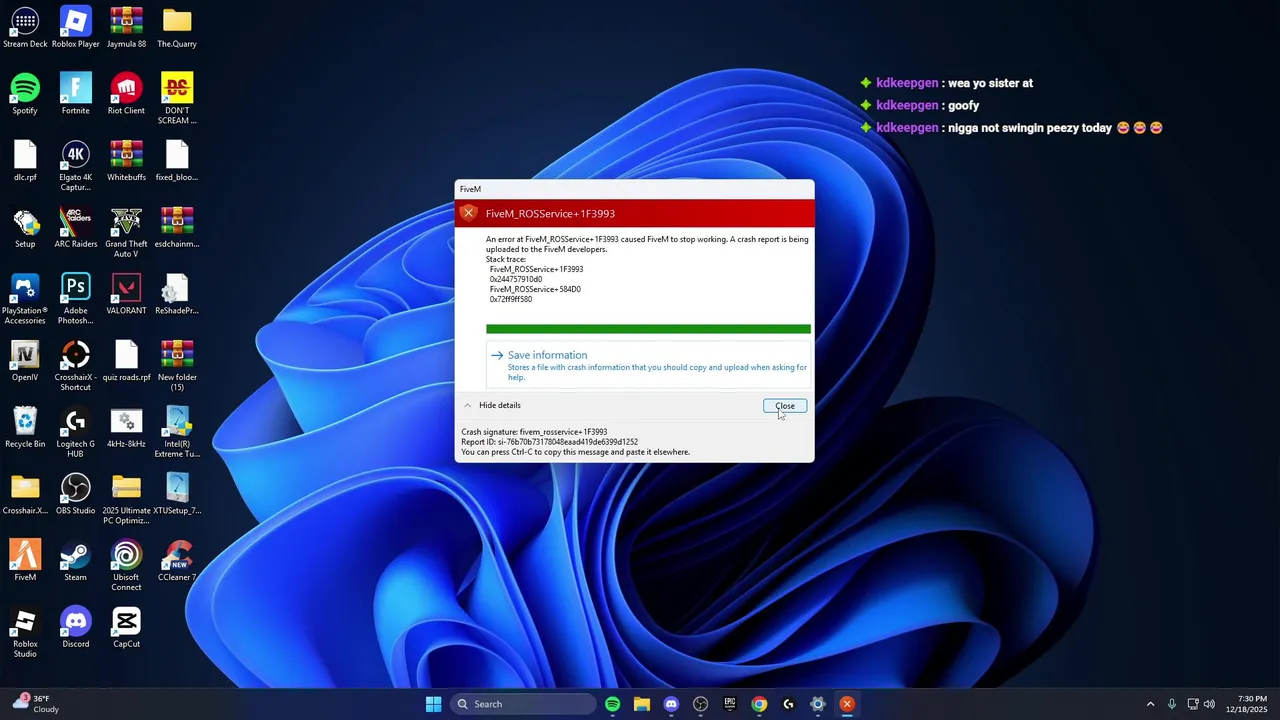1280x720 pixels.
Task: Select the Riot Client desktop icon
Action: 126,94
